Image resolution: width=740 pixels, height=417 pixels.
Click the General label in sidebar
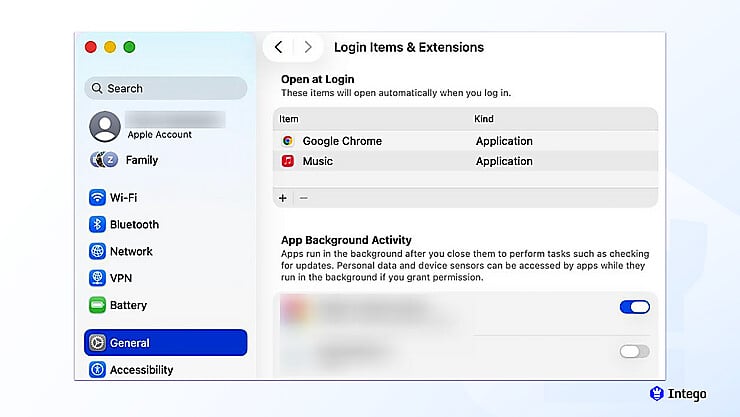click(x=130, y=343)
